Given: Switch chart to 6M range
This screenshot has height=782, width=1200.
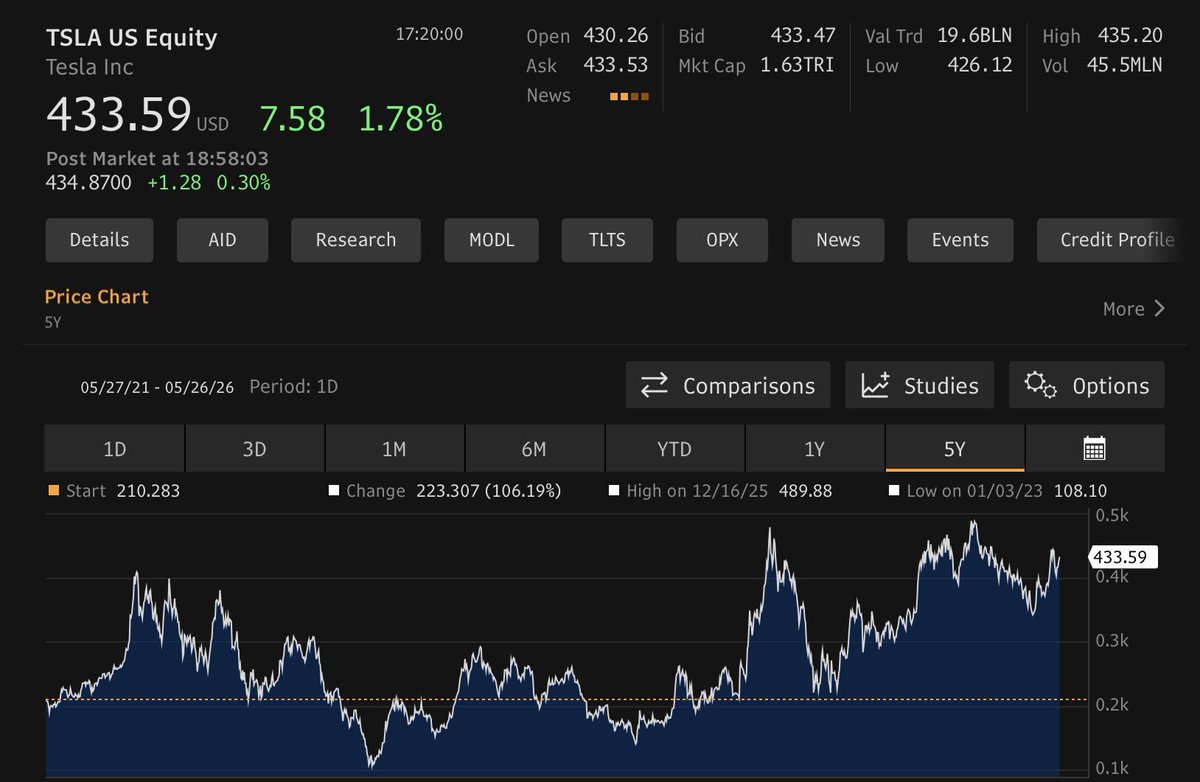Looking at the screenshot, I should (x=534, y=448).
